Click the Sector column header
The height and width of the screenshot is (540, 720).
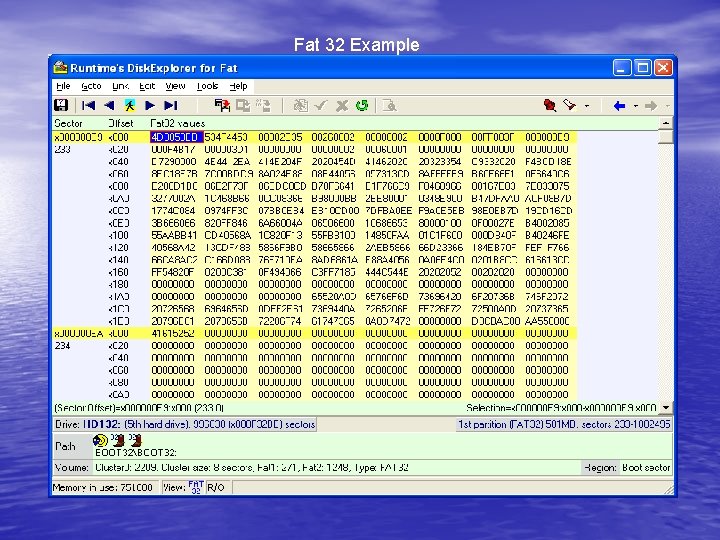coord(68,124)
